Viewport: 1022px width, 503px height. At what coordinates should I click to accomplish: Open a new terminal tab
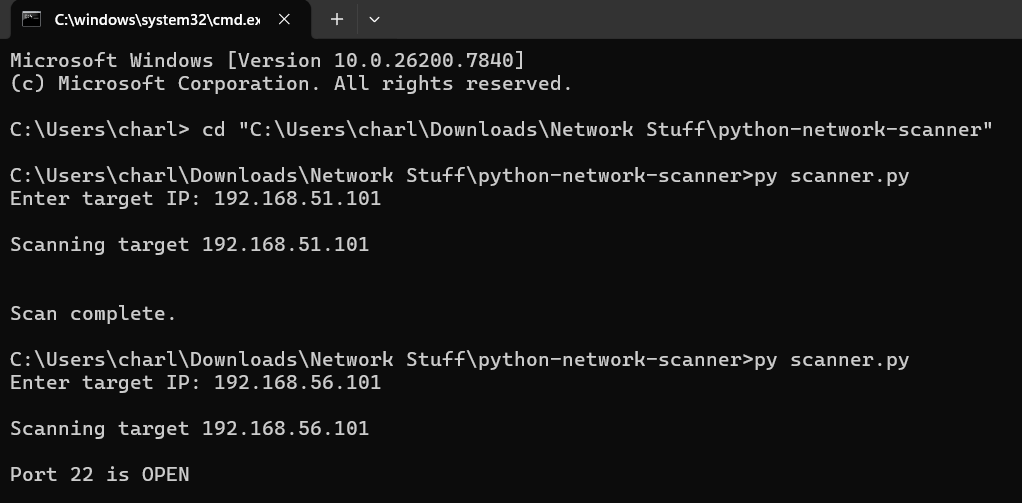(x=337, y=19)
